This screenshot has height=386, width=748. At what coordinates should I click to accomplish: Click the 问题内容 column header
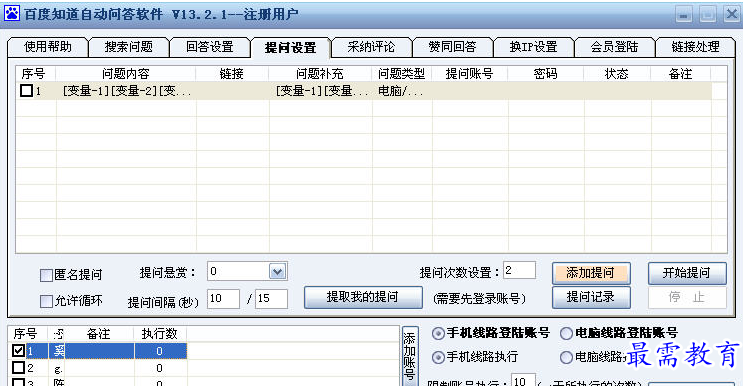(x=126, y=74)
